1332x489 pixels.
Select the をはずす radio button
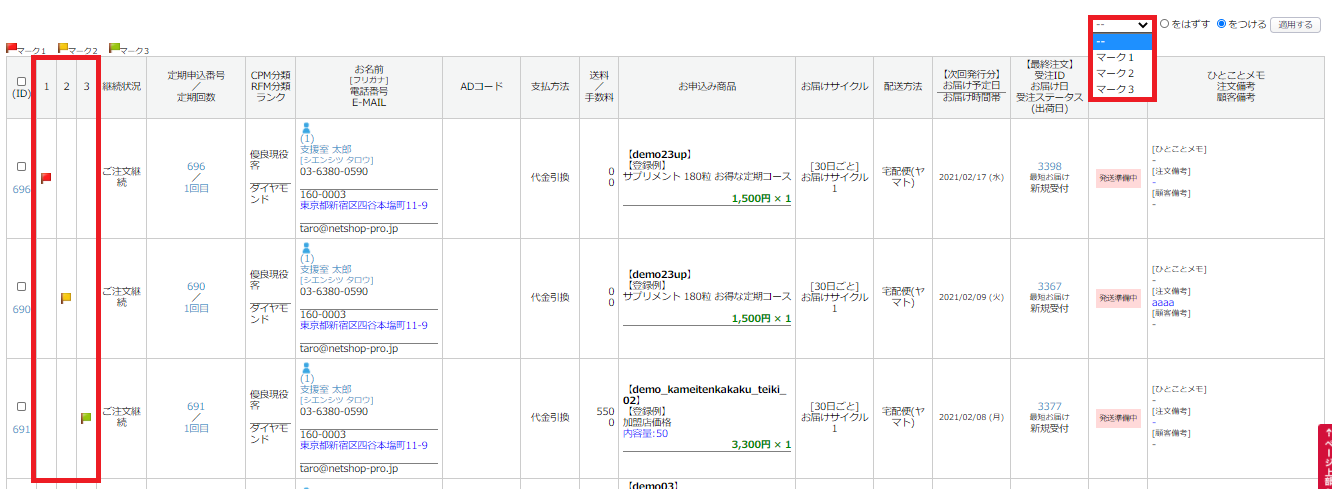point(1164,24)
